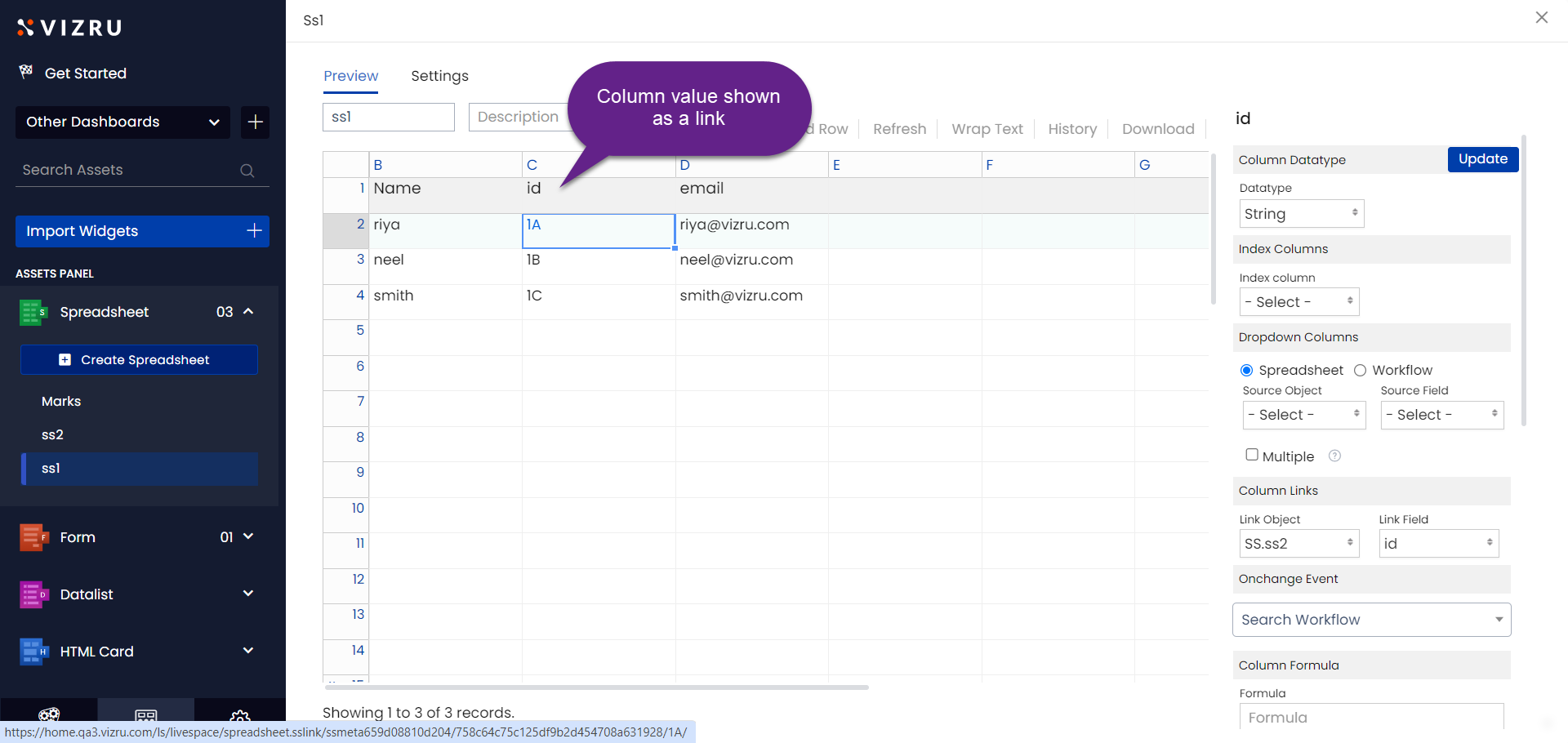The image size is (1568, 743).
Task: Select the Workflow radio button
Action: coord(1360,371)
